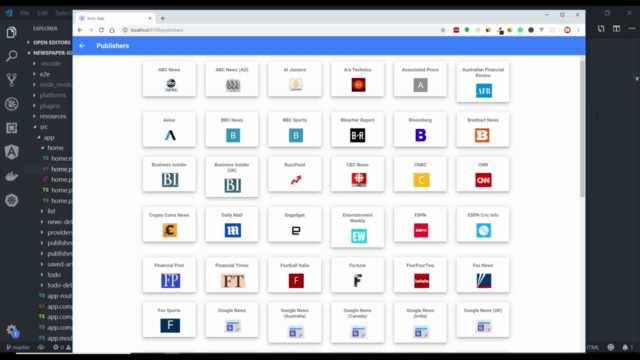Open the BBC News card
Viewport: 640px width, 360px height.
click(232, 129)
